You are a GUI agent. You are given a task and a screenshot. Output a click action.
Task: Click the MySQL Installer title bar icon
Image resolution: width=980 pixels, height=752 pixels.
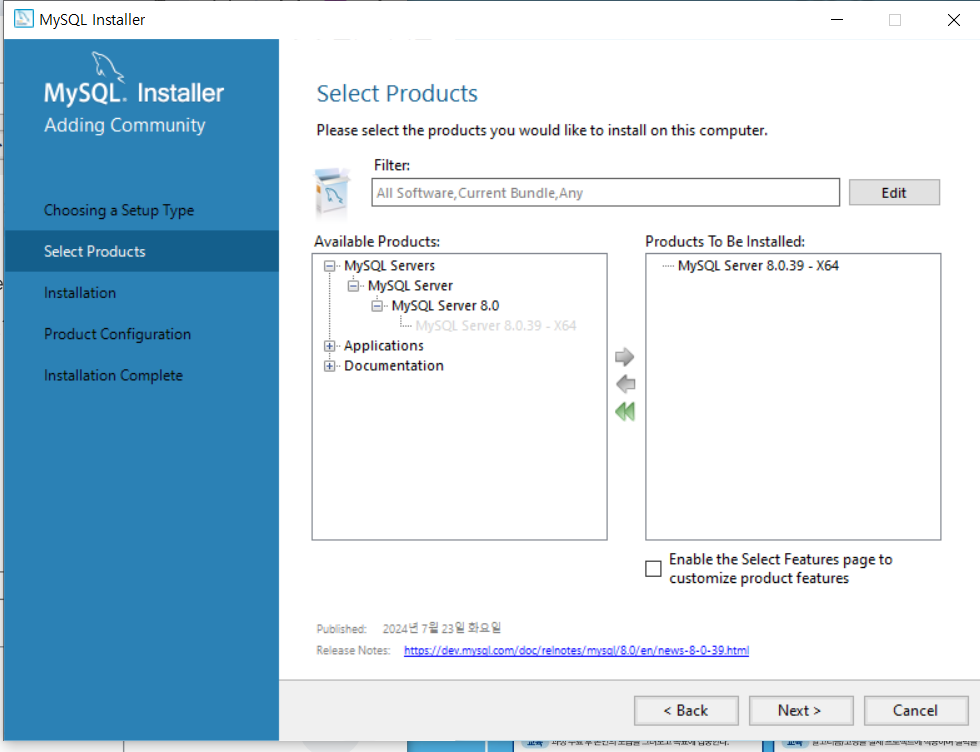tap(24, 19)
